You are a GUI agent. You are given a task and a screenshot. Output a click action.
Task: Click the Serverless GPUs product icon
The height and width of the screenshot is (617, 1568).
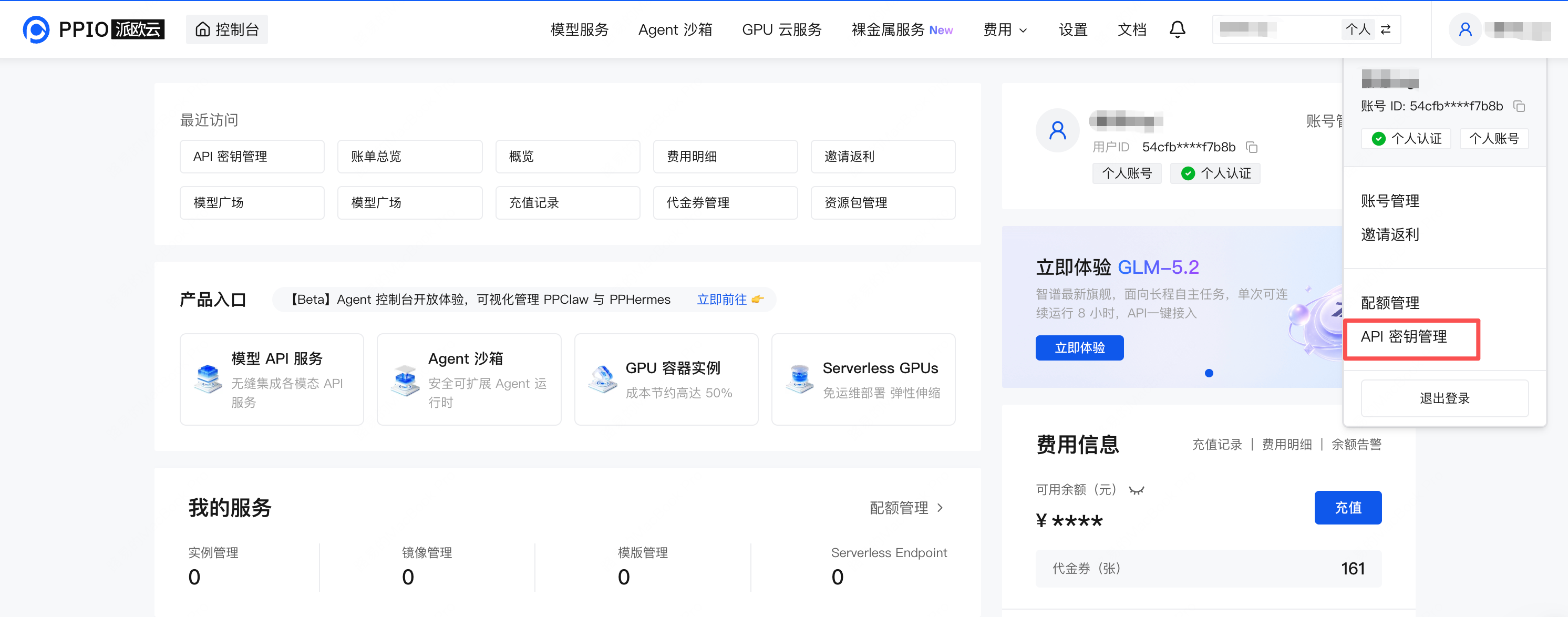pos(799,379)
